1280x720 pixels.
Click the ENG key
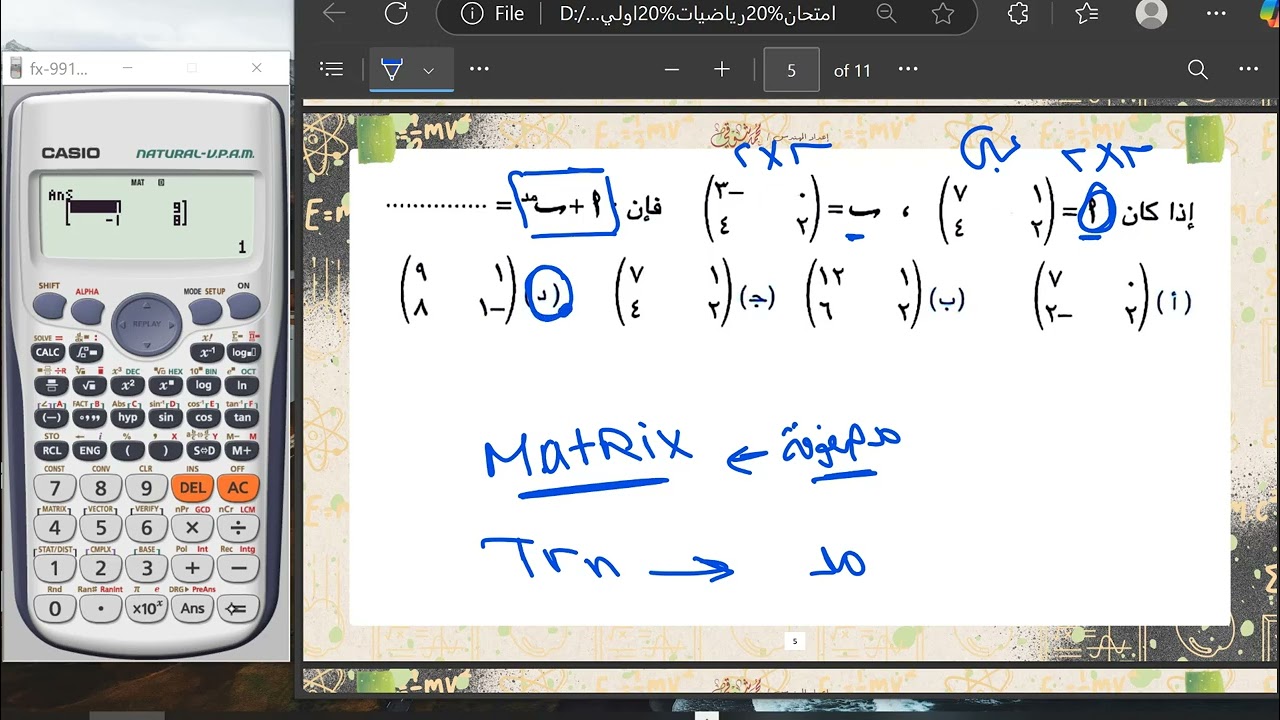89,451
